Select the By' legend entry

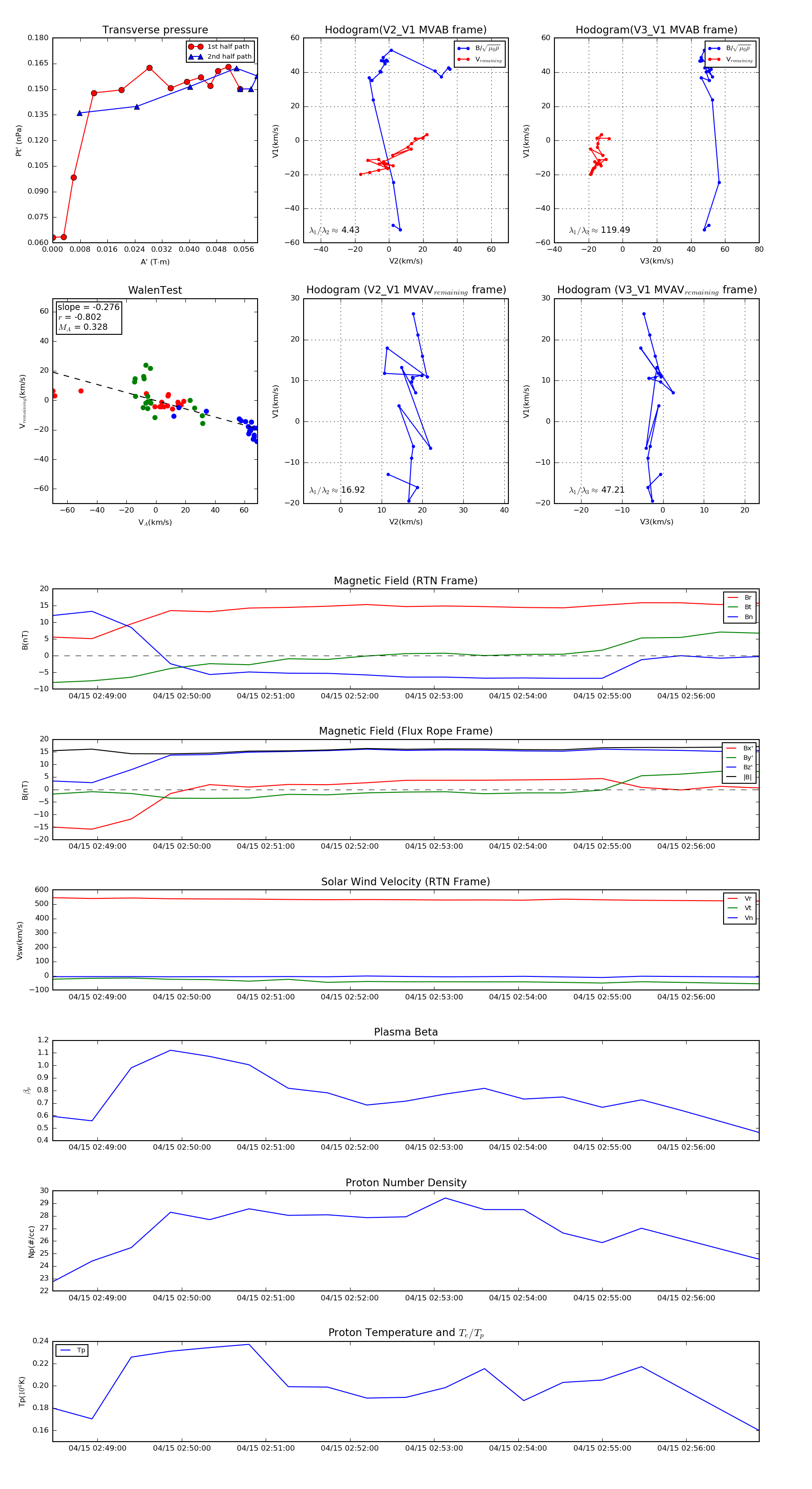point(739,758)
